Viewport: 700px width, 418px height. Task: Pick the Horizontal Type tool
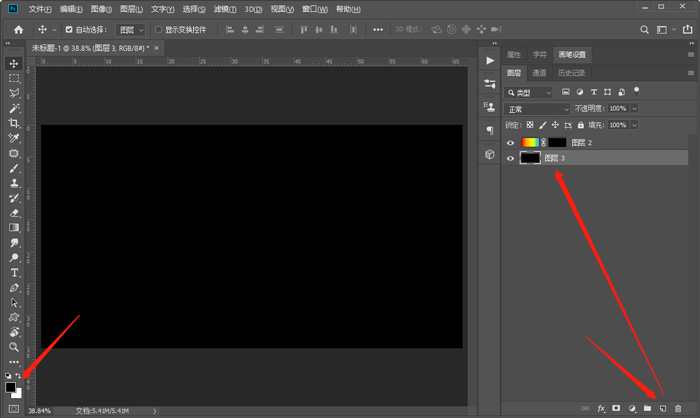(x=14, y=272)
